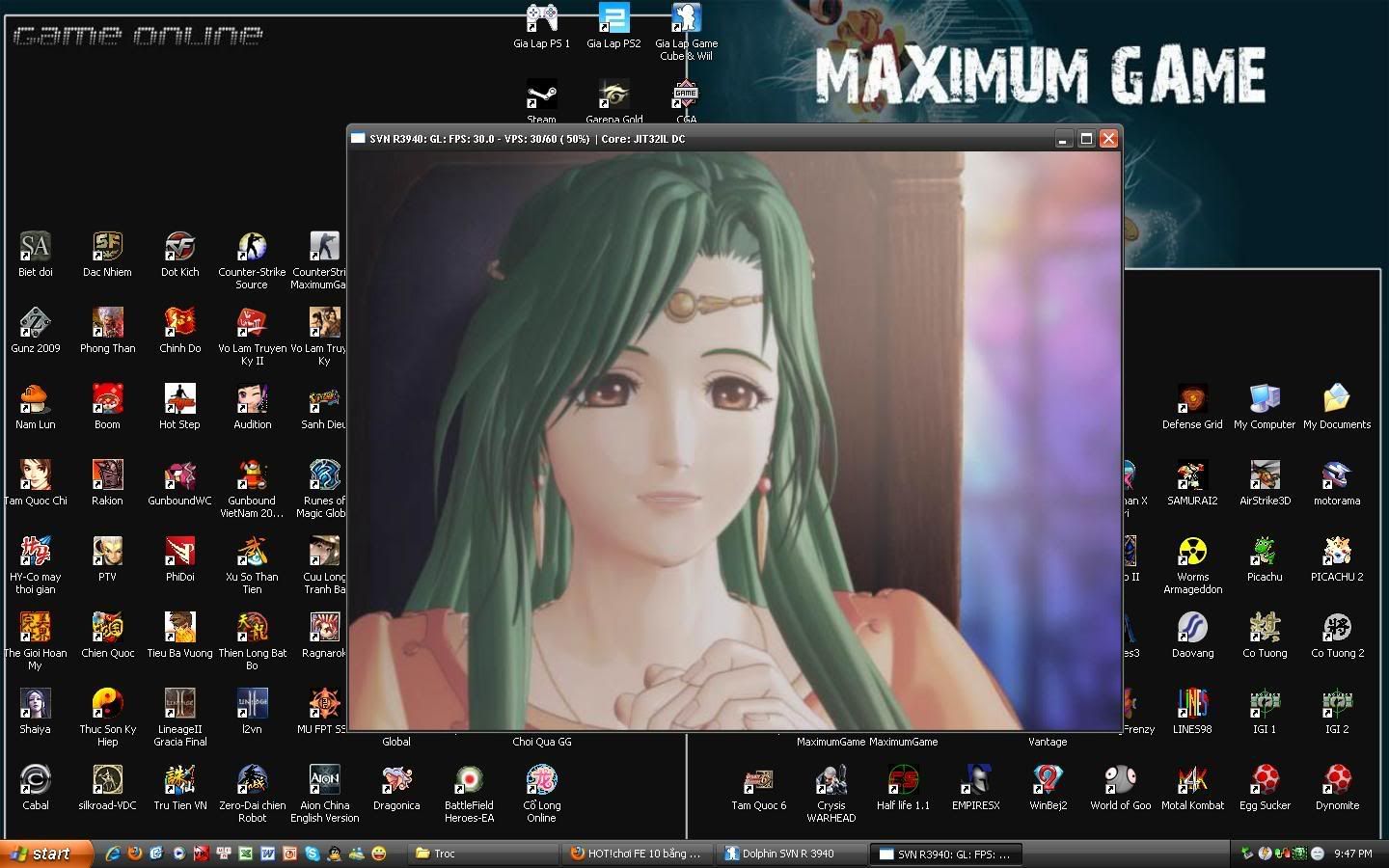The image size is (1389, 868).
Task: Open the Biet doi game icon
Action: tap(35, 247)
